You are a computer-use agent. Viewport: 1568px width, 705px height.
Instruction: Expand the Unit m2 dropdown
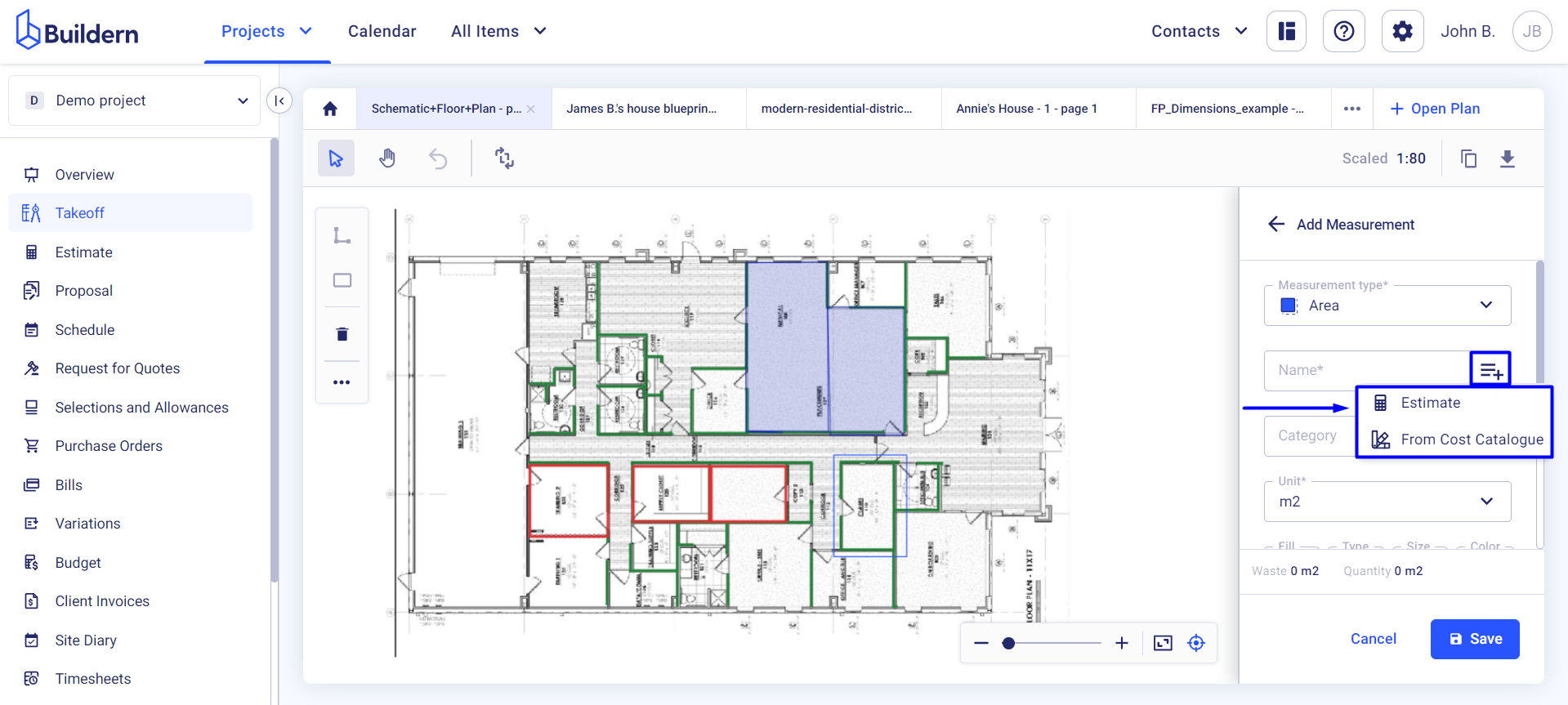pyautogui.click(x=1387, y=502)
